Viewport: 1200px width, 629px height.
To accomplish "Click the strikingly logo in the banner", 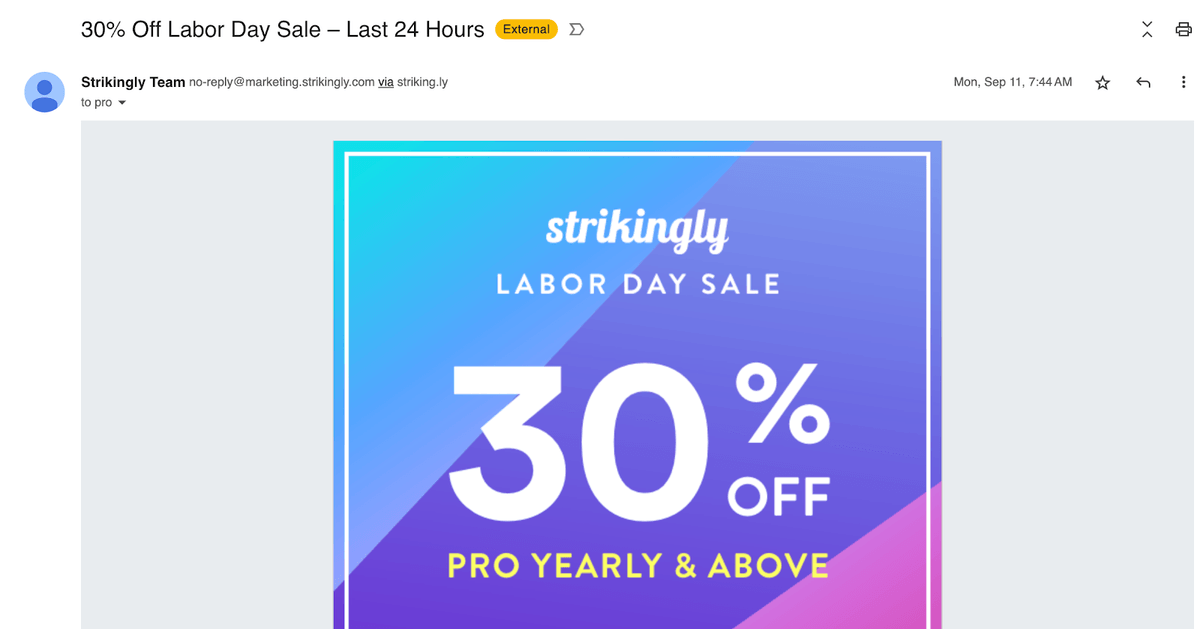I will click(x=637, y=229).
